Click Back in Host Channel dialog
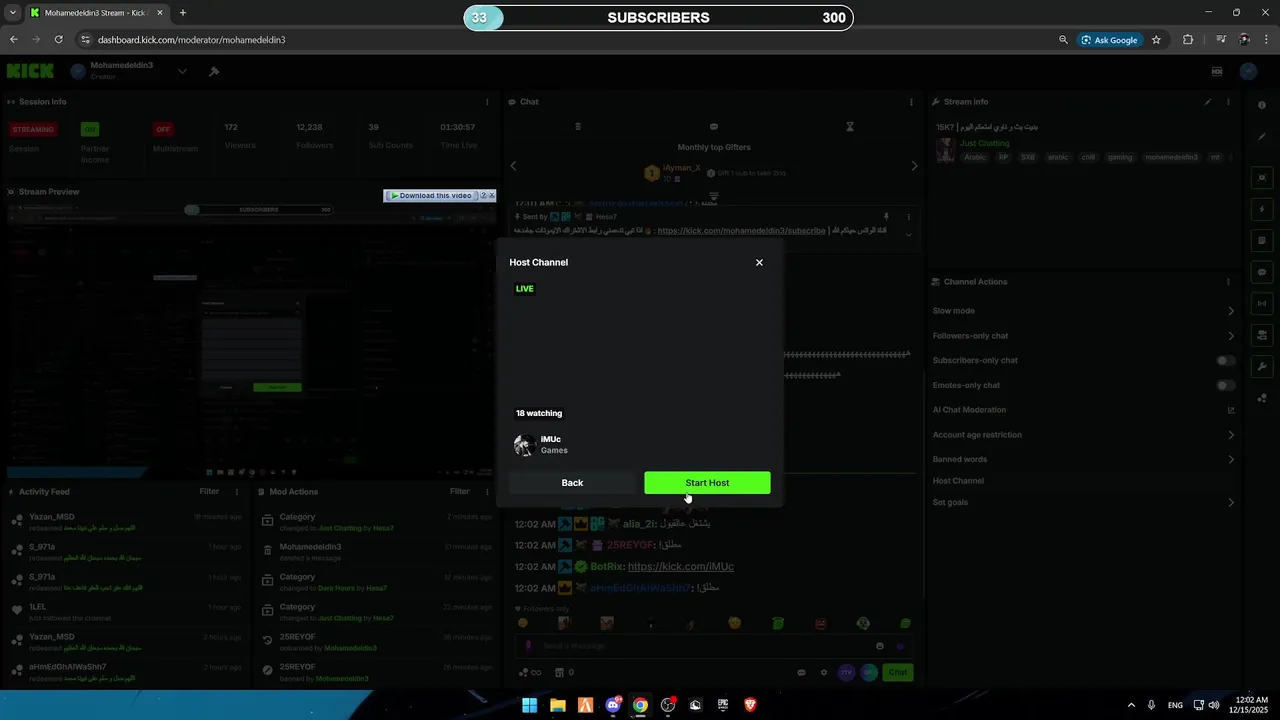Viewport: 1280px width, 720px height. coord(572,483)
